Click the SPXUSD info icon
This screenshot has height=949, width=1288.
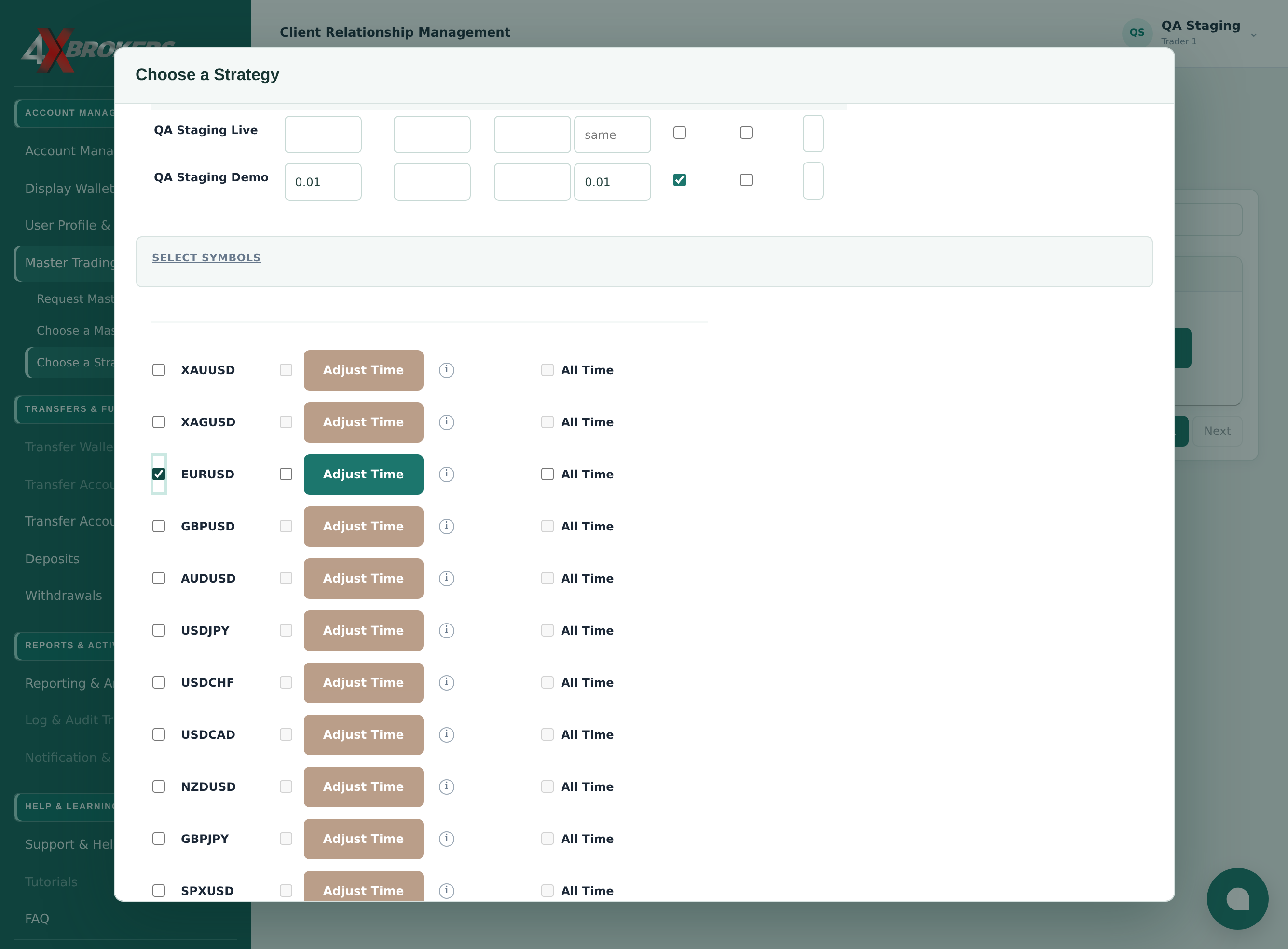[447, 890]
